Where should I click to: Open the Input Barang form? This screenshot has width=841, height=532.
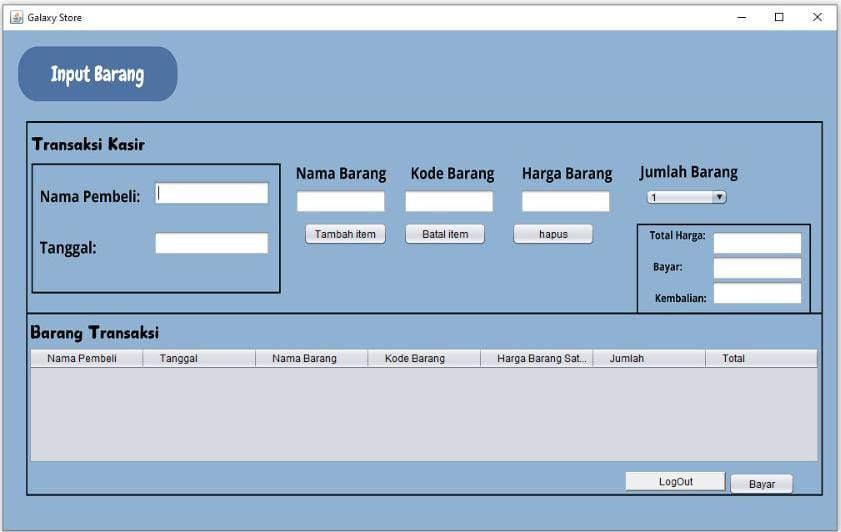pyautogui.click(x=97, y=74)
